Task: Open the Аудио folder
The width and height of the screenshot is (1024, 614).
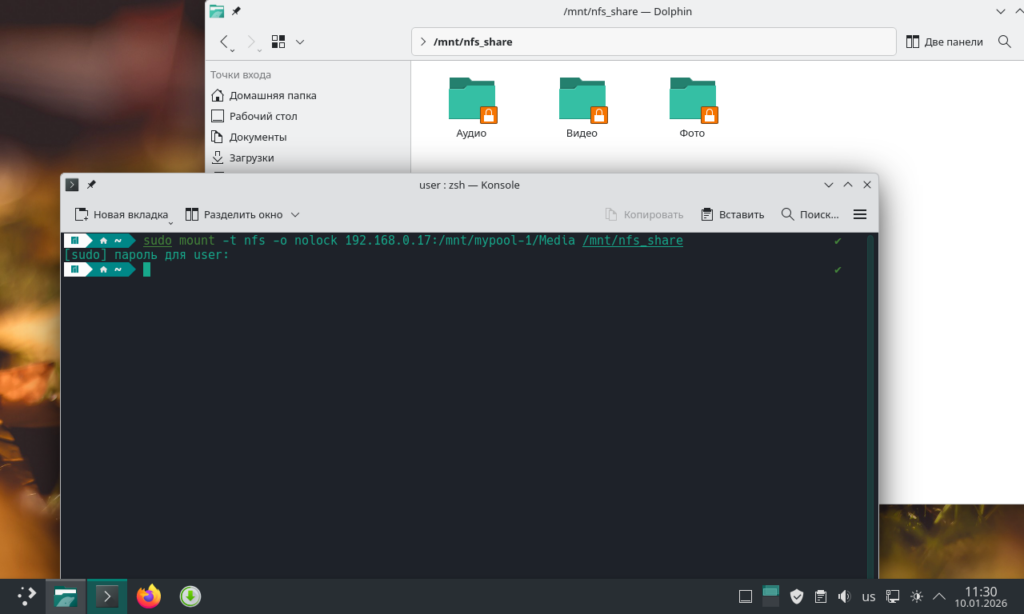Action: 472,108
